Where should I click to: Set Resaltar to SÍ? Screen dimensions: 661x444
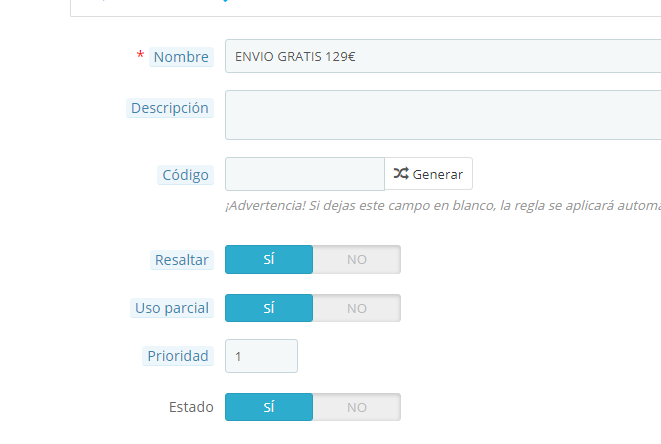[x=269, y=259]
